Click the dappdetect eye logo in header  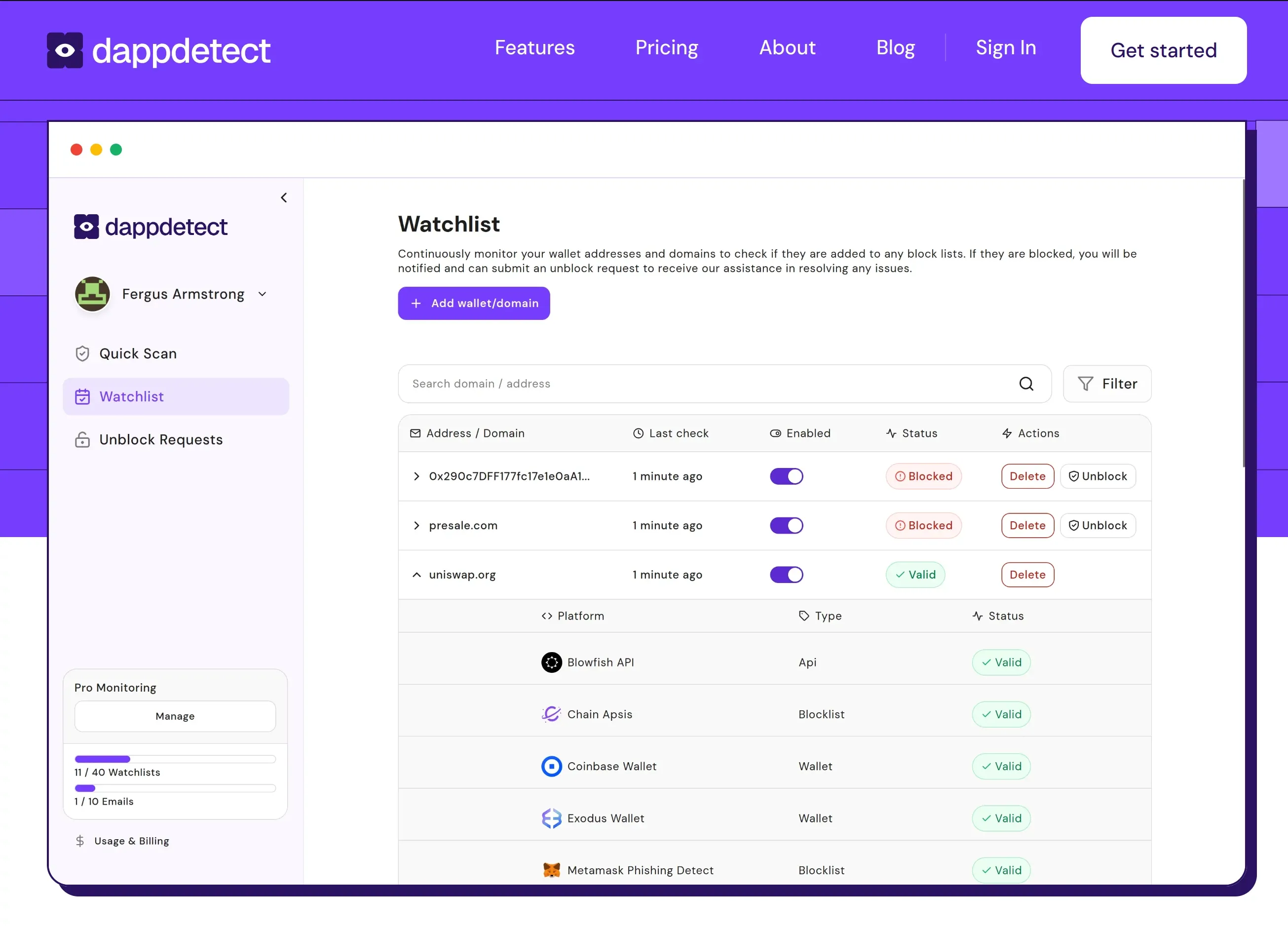tap(65, 50)
